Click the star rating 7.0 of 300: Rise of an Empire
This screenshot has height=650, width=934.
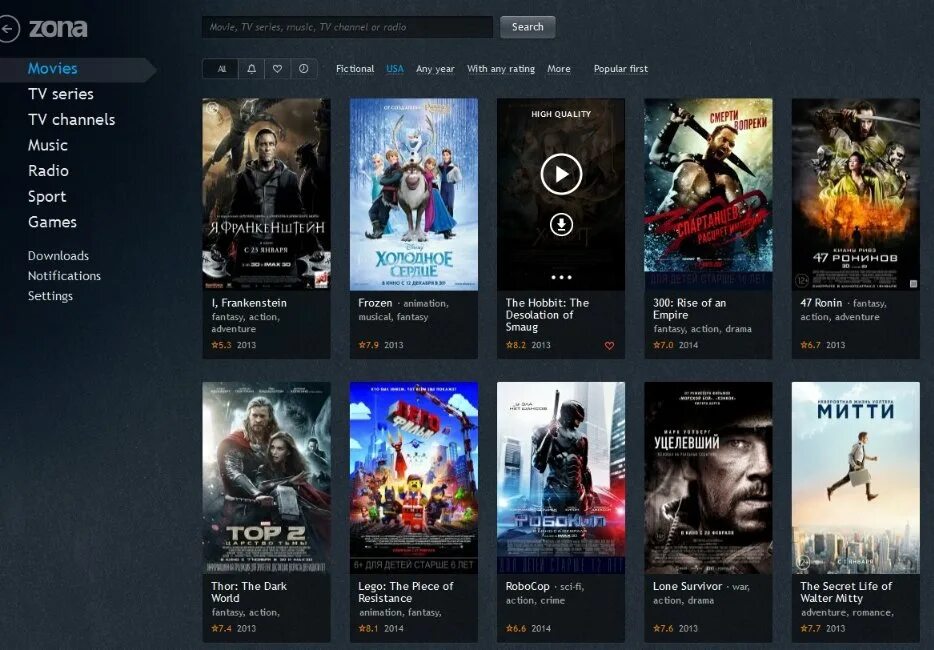(x=663, y=345)
